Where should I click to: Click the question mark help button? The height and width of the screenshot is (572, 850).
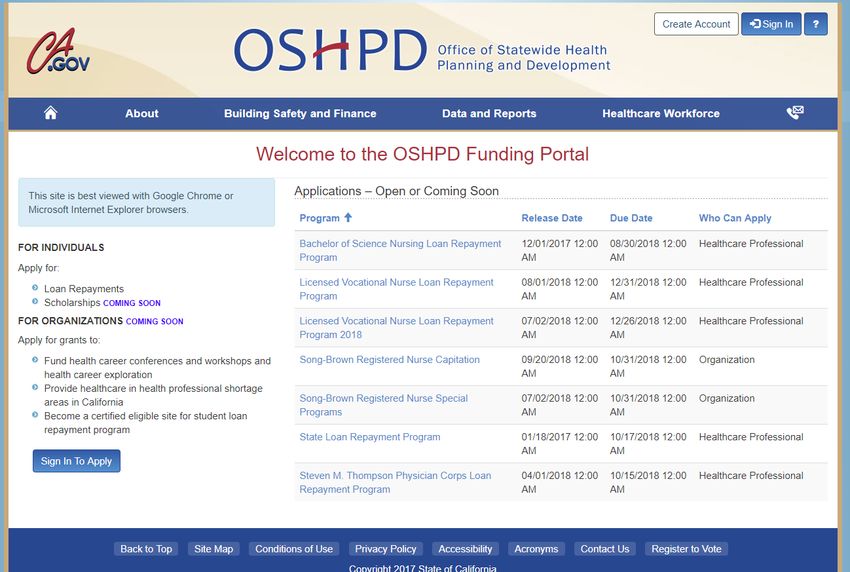815,24
